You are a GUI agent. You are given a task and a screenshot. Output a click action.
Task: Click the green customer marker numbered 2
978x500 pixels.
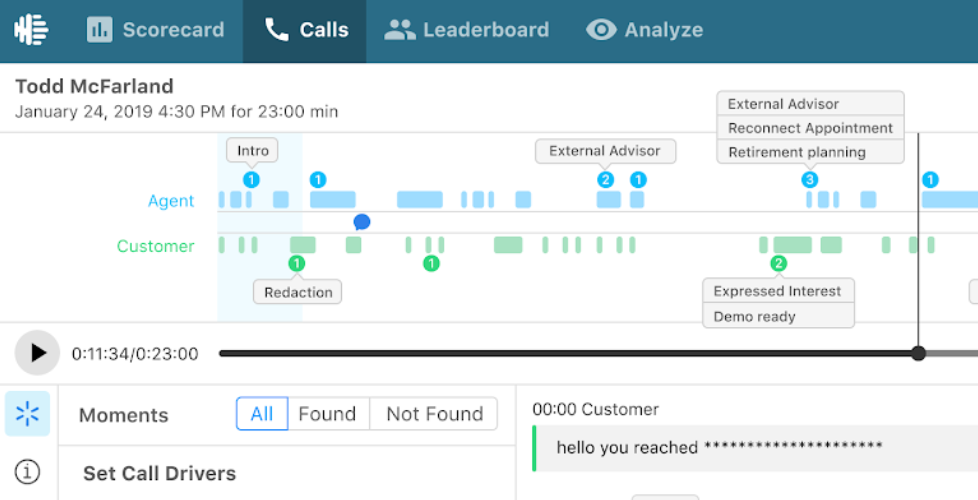coord(778,263)
